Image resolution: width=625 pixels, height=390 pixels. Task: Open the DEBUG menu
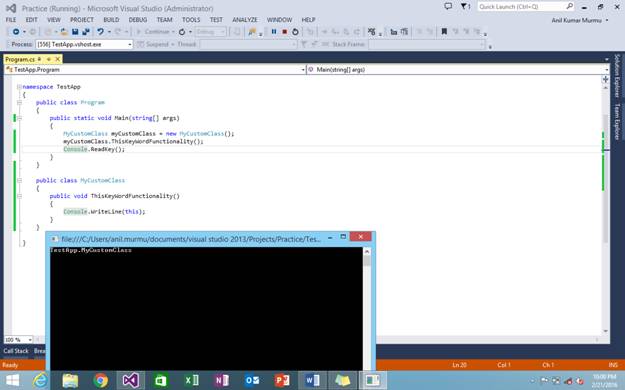[x=138, y=20]
